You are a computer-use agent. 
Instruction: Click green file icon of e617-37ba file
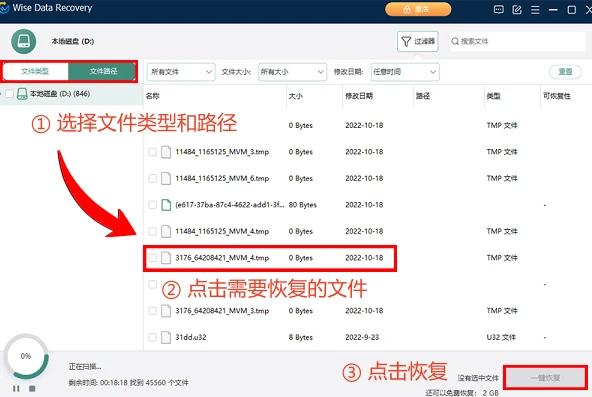tap(166, 205)
